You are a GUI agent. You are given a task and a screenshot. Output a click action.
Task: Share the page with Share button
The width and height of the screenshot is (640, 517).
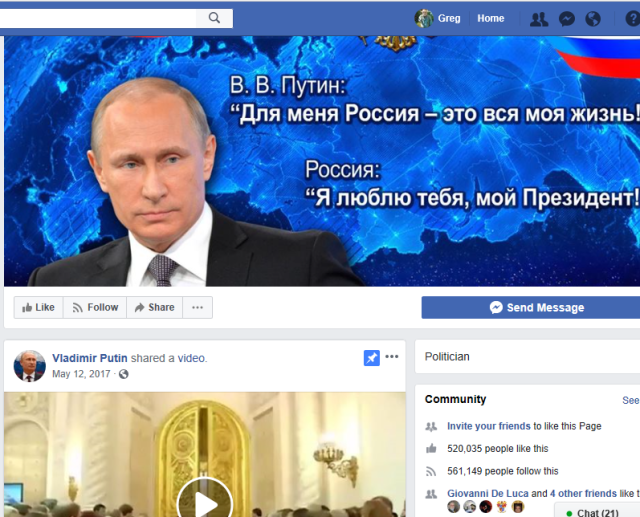(155, 307)
